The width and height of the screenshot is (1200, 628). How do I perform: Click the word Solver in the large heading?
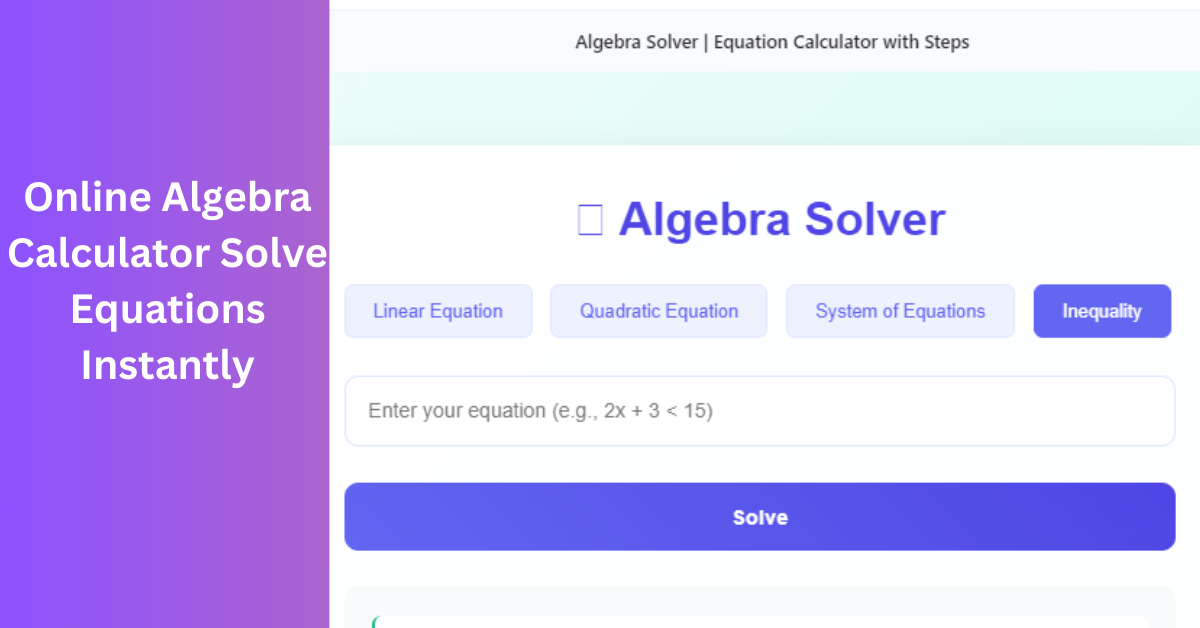click(x=874, y=220)
